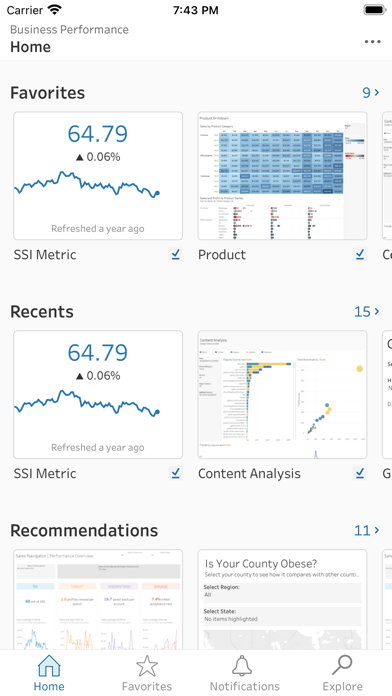Open the three-dot more options menu
392x696 pixels.
tap(372, 42)
